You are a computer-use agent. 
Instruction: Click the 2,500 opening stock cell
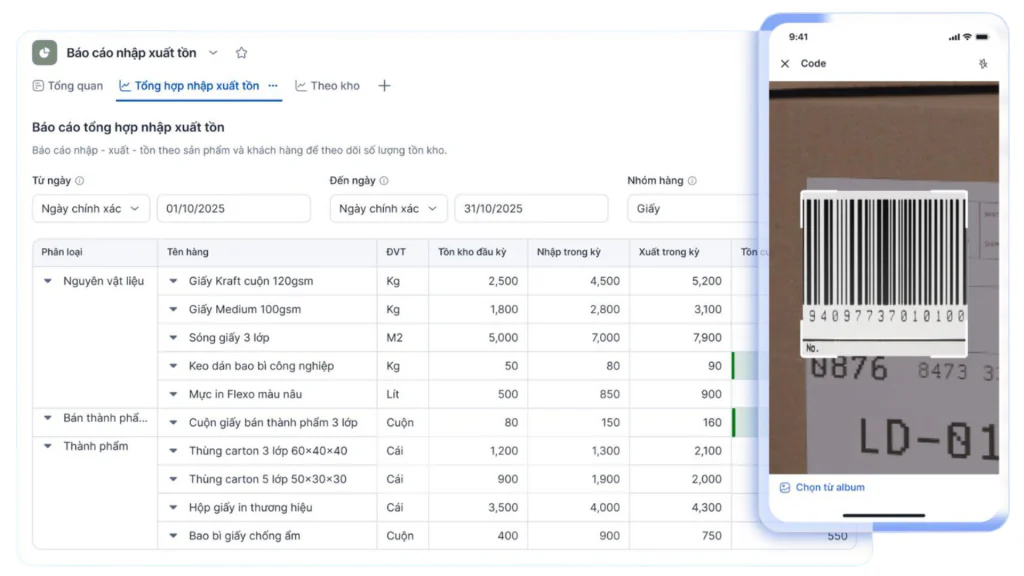(x=478, y=281)
